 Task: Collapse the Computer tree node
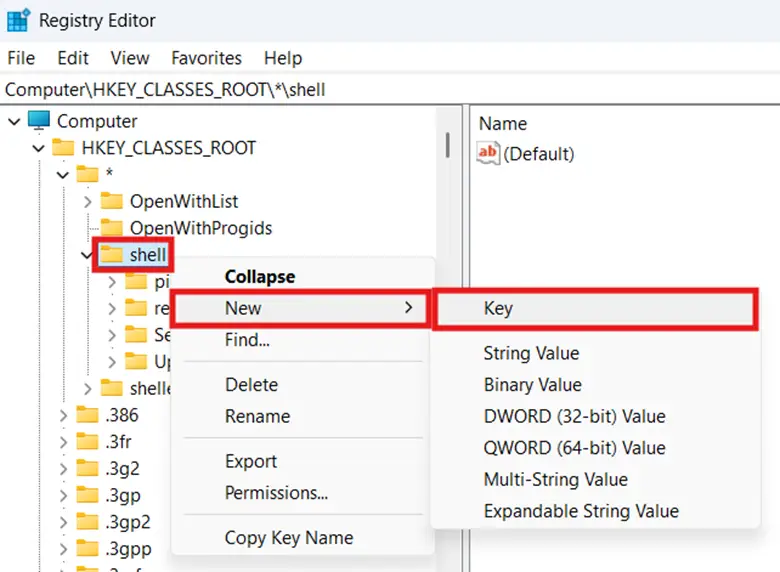coord(14,121)
